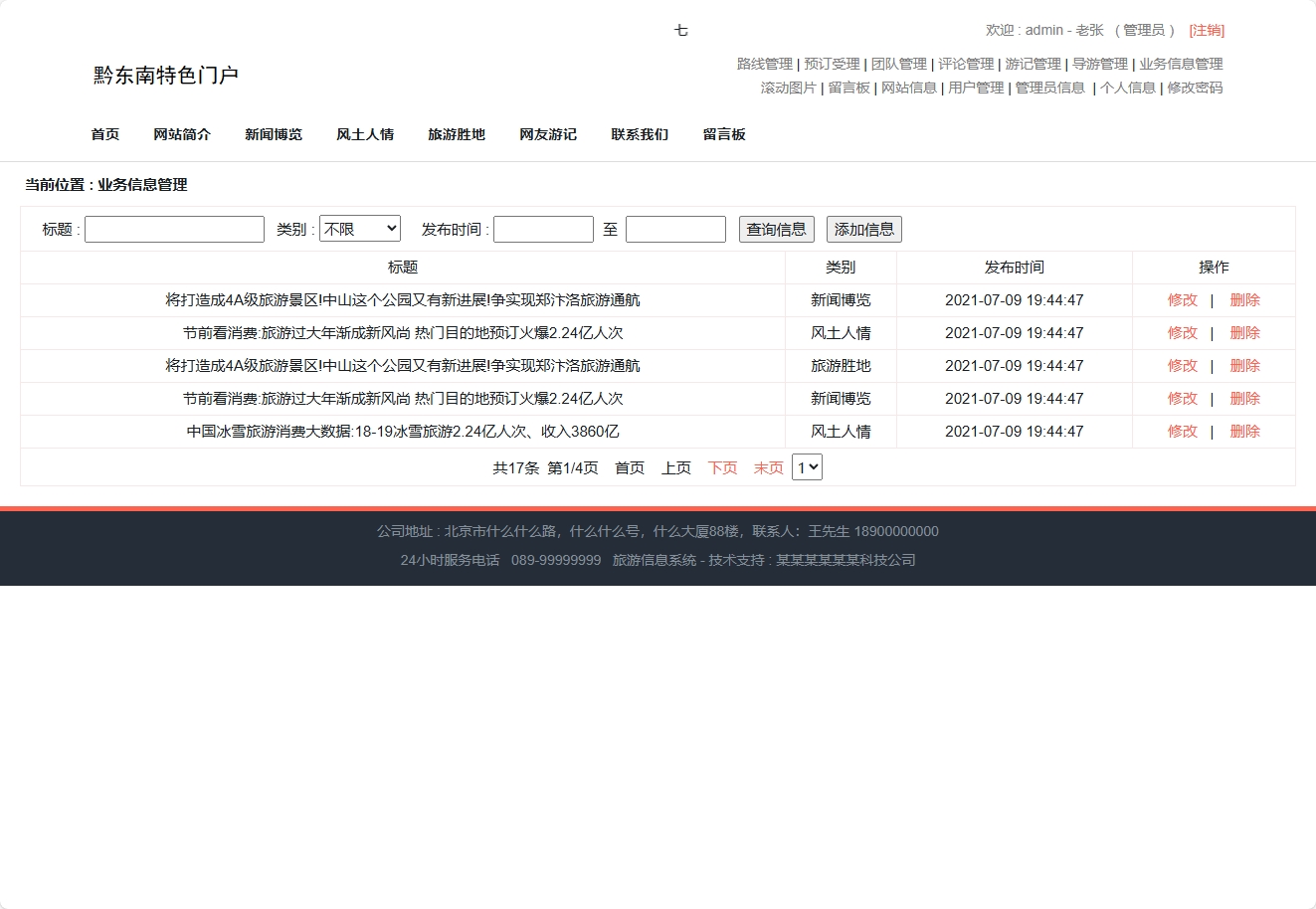Click the 注销 logout link

point(1207,30)
